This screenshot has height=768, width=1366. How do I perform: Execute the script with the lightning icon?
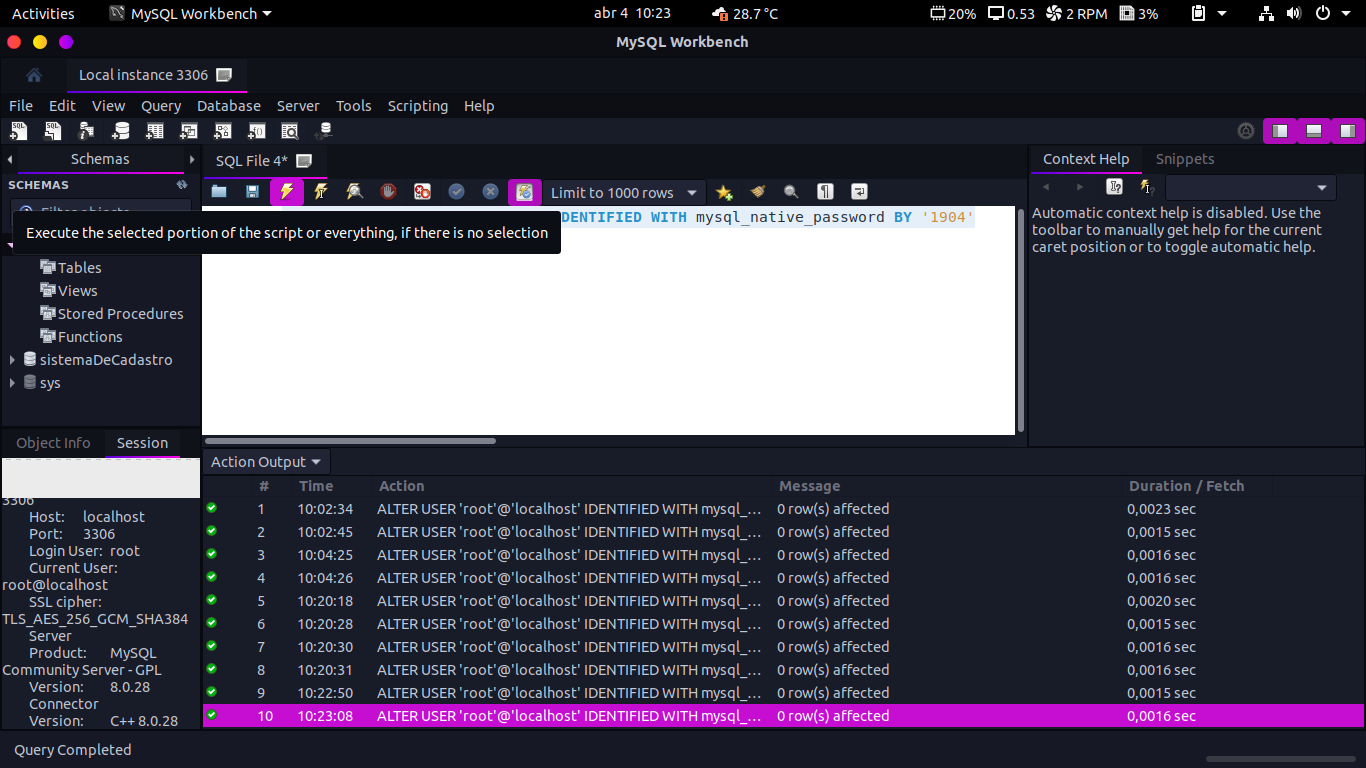(287, 192)
